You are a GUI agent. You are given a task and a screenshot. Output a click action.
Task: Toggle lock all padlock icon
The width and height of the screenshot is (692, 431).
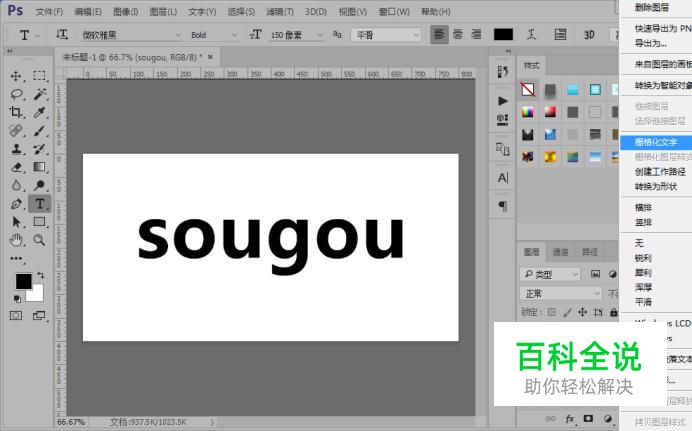point(613,312)
